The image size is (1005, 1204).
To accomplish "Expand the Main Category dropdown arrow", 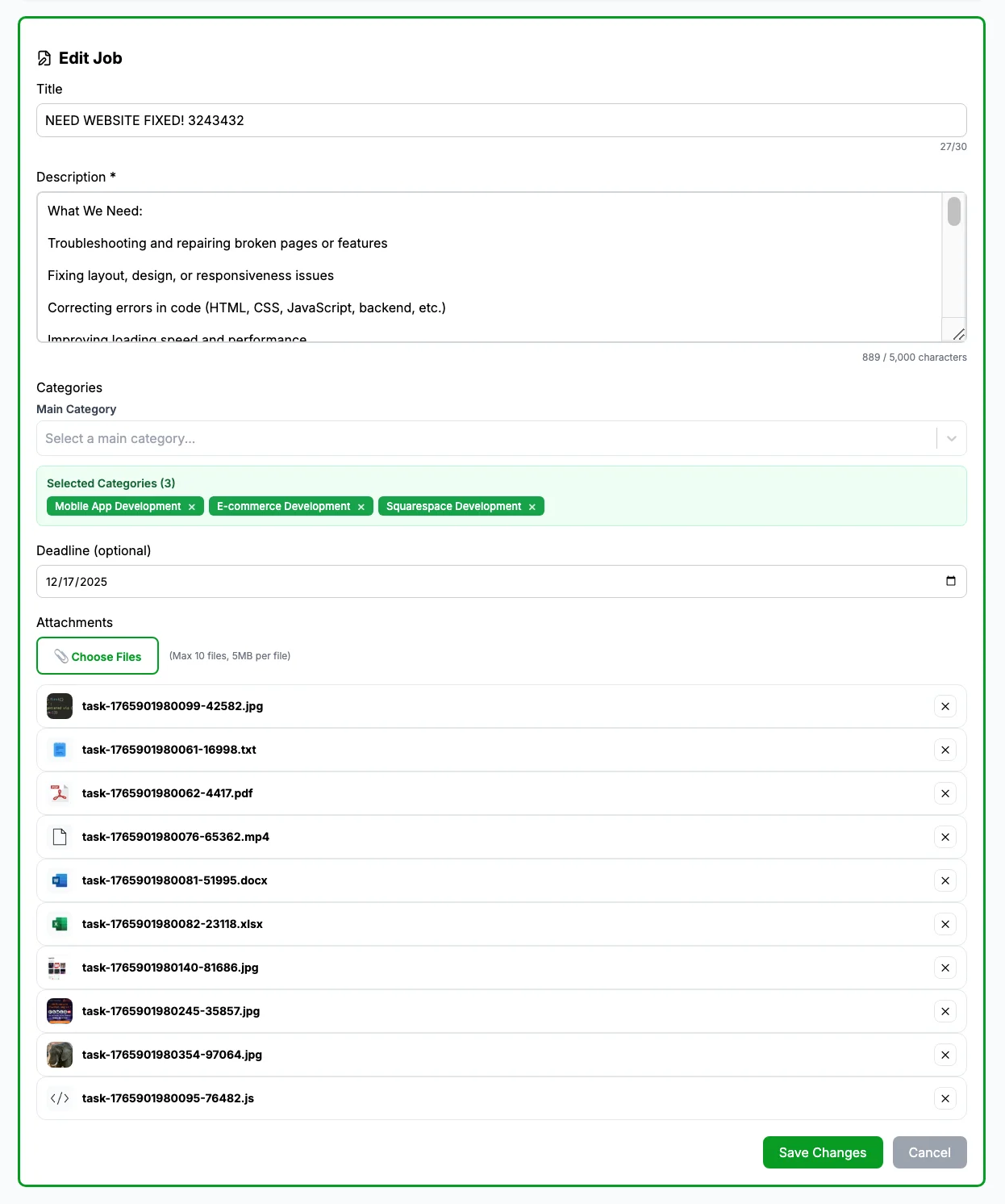I will [952, 438].
